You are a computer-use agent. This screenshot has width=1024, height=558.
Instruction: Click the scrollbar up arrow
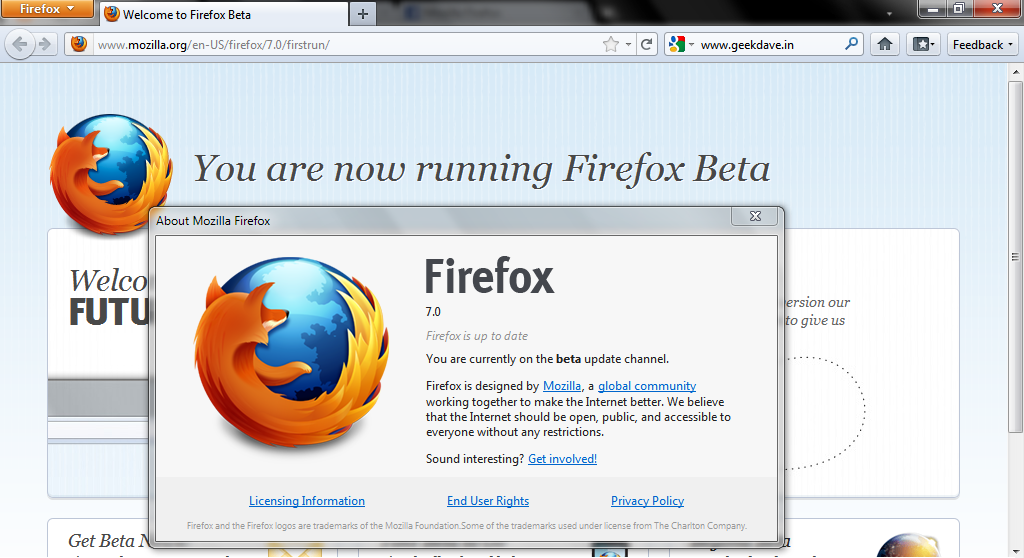point(1015,71)
